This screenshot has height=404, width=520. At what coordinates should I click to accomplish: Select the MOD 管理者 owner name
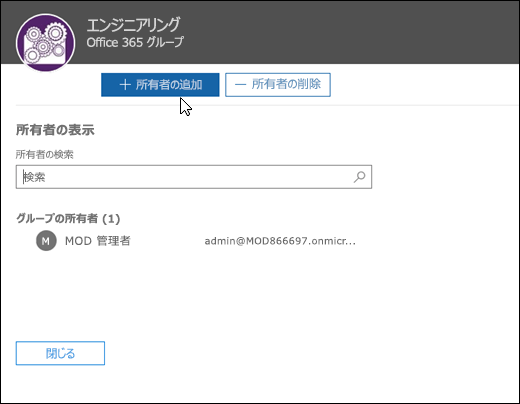(97, 241)
